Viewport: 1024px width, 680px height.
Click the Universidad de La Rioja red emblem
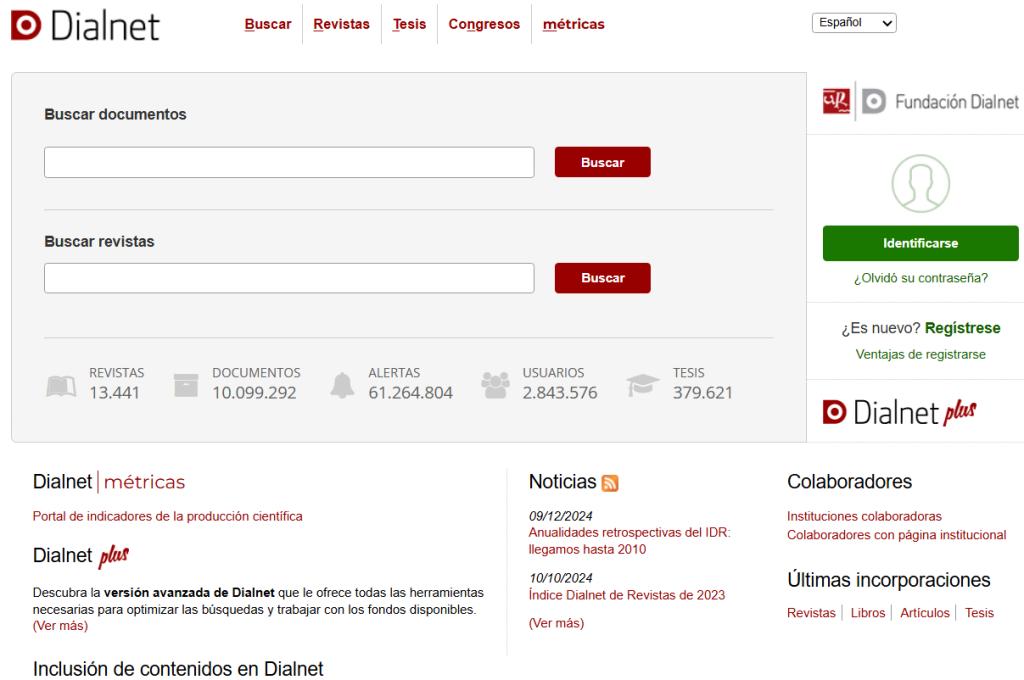tap(837, 101)
